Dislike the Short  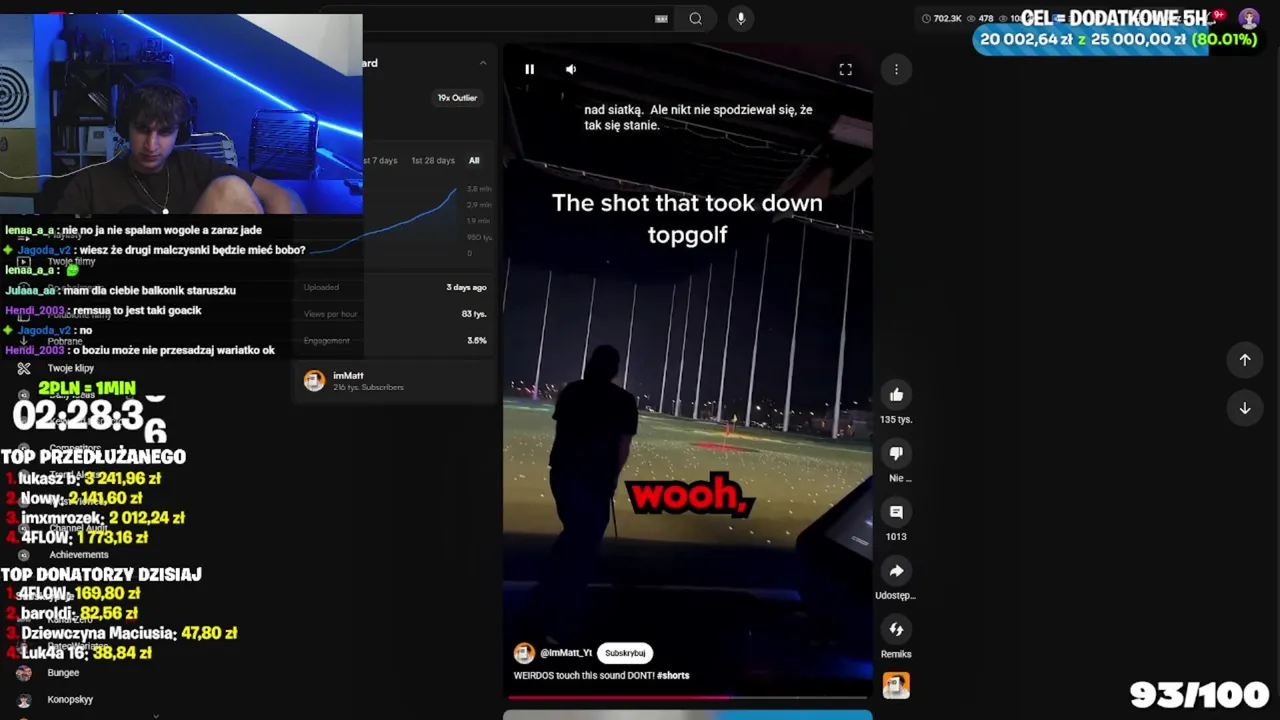point(896,453)
